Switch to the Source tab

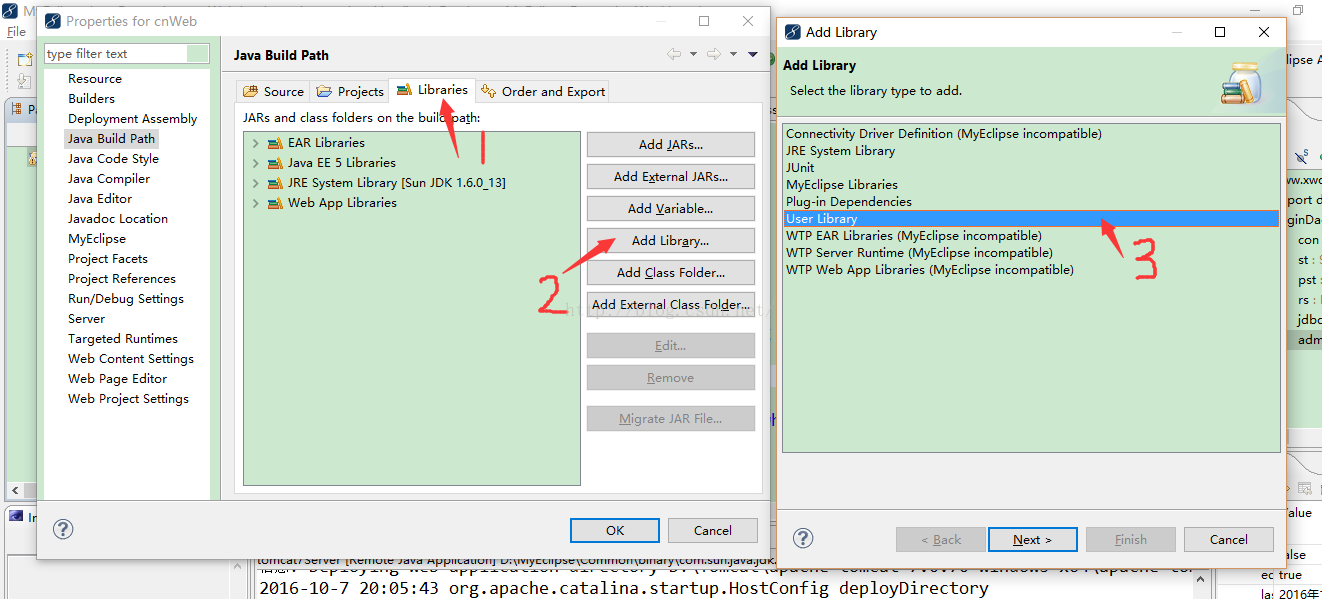click(273, 91)
